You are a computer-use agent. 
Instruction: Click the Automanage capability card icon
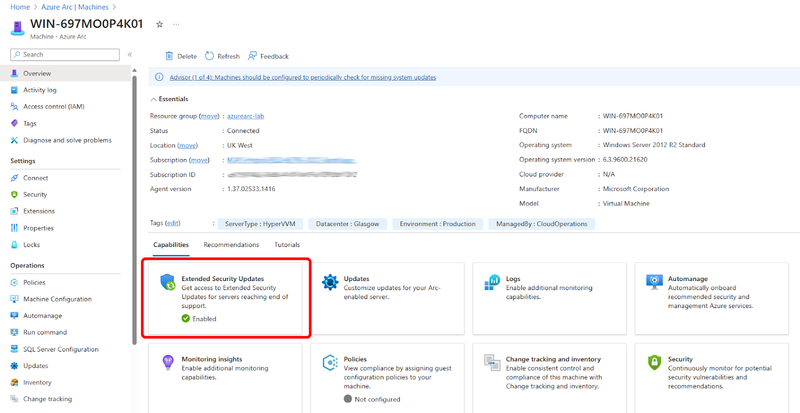click(x=654, y=282)
